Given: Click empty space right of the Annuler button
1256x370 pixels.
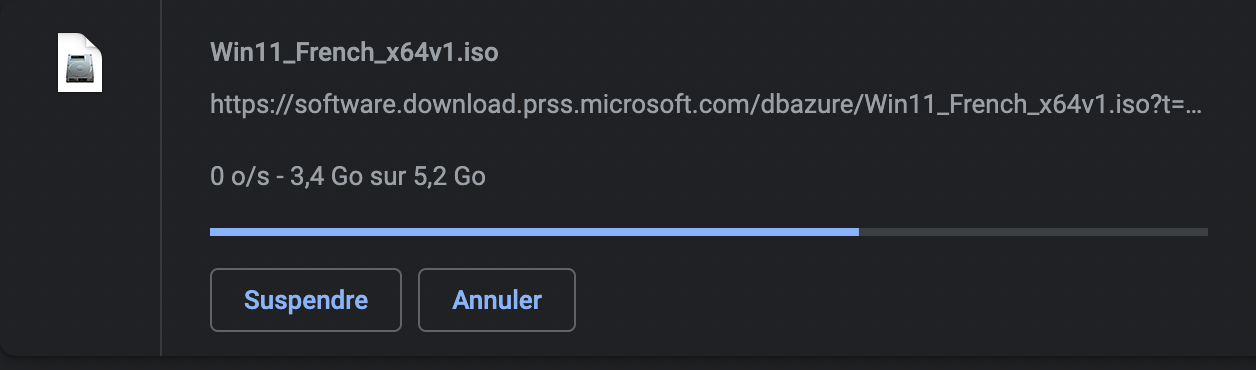Looking at the screenshot, I should (x=890, y=300).
